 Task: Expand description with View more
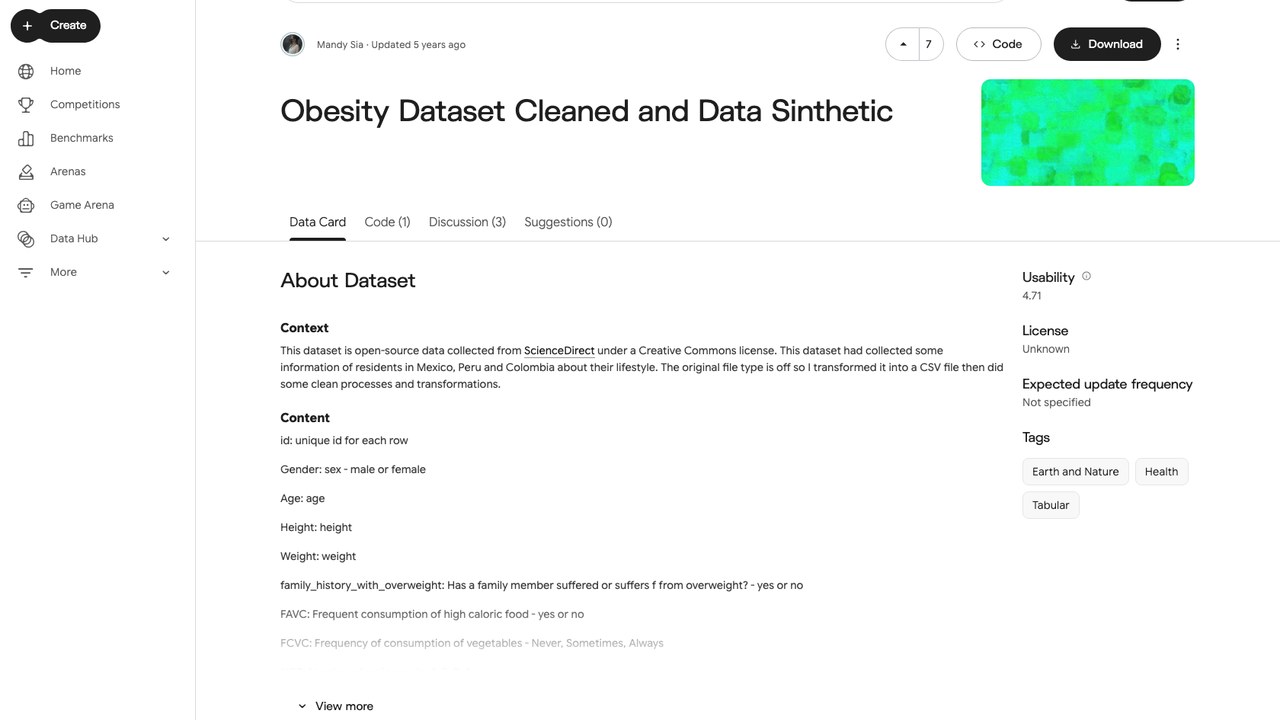335,706
